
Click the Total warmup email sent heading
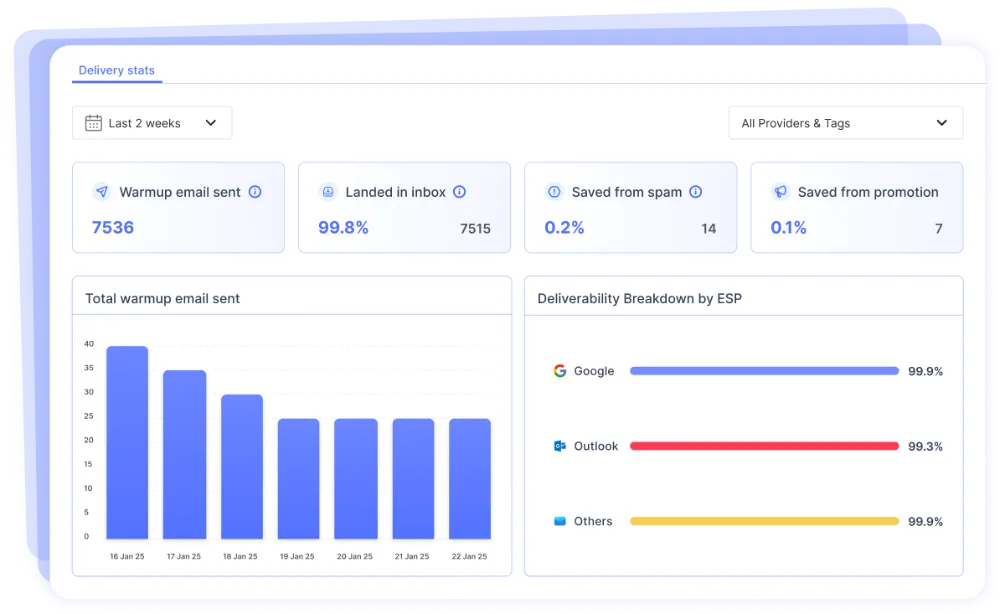pyautogui.click(x=163, y=298)
